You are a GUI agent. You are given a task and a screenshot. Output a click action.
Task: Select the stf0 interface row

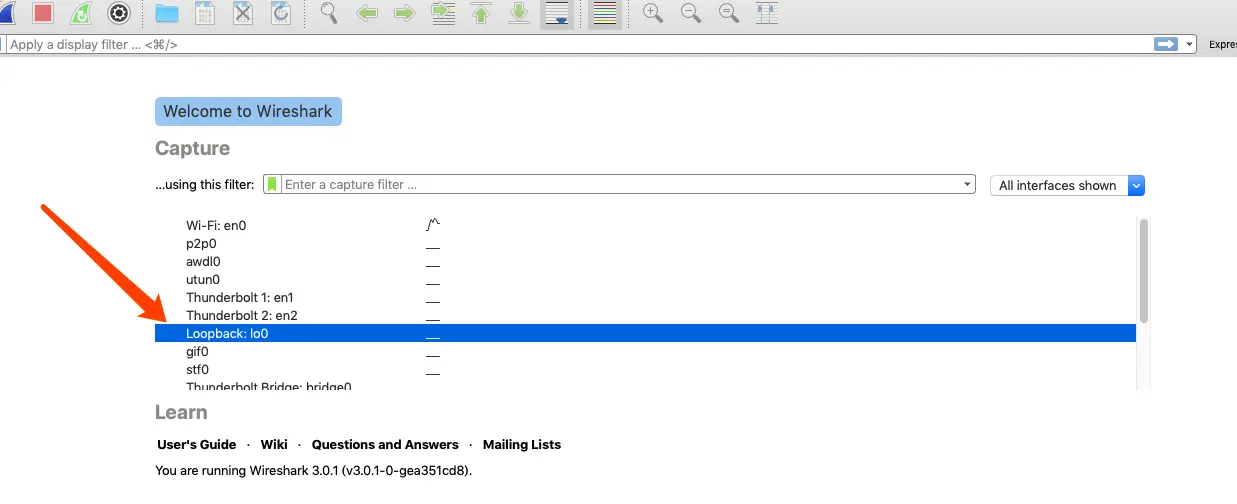tap(645, 369)
